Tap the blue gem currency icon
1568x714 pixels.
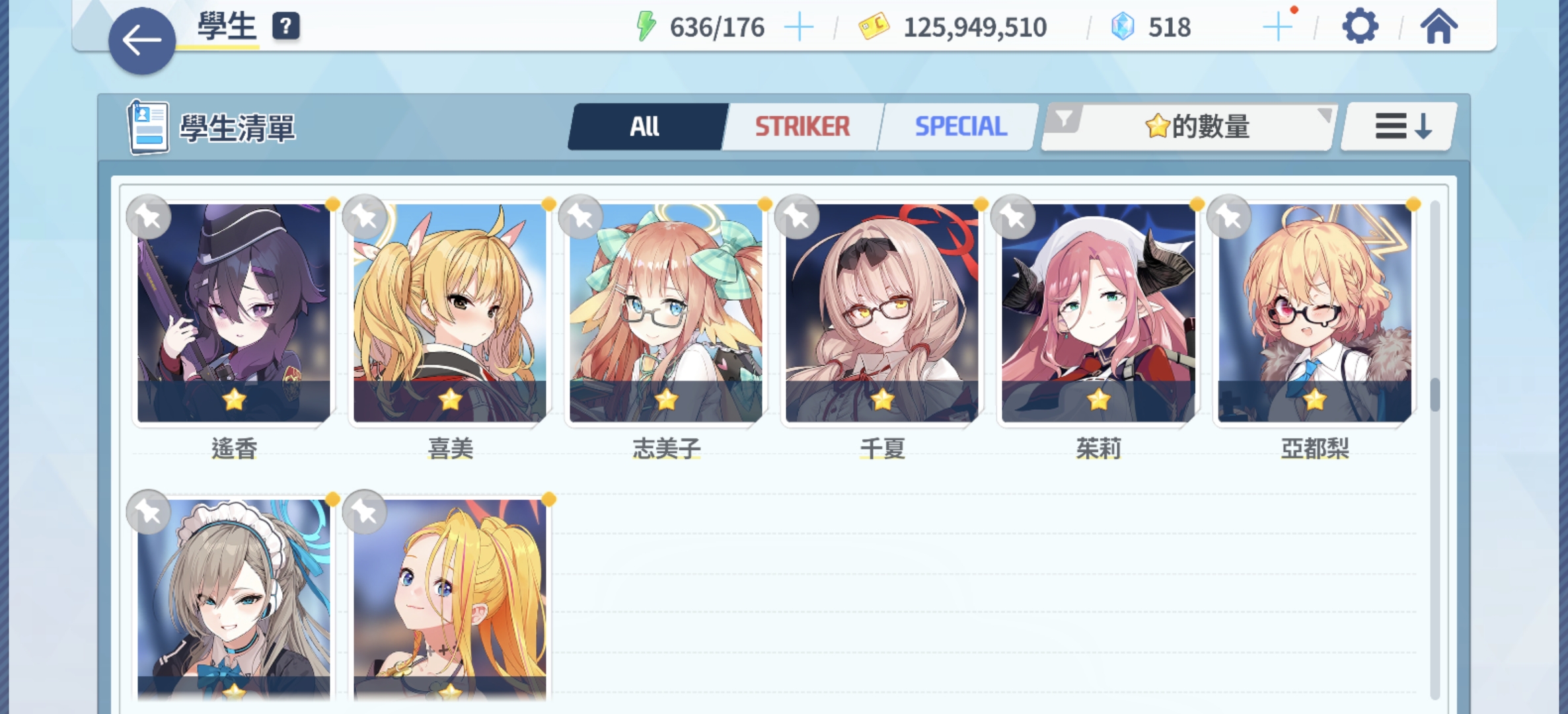(1123, 27)
